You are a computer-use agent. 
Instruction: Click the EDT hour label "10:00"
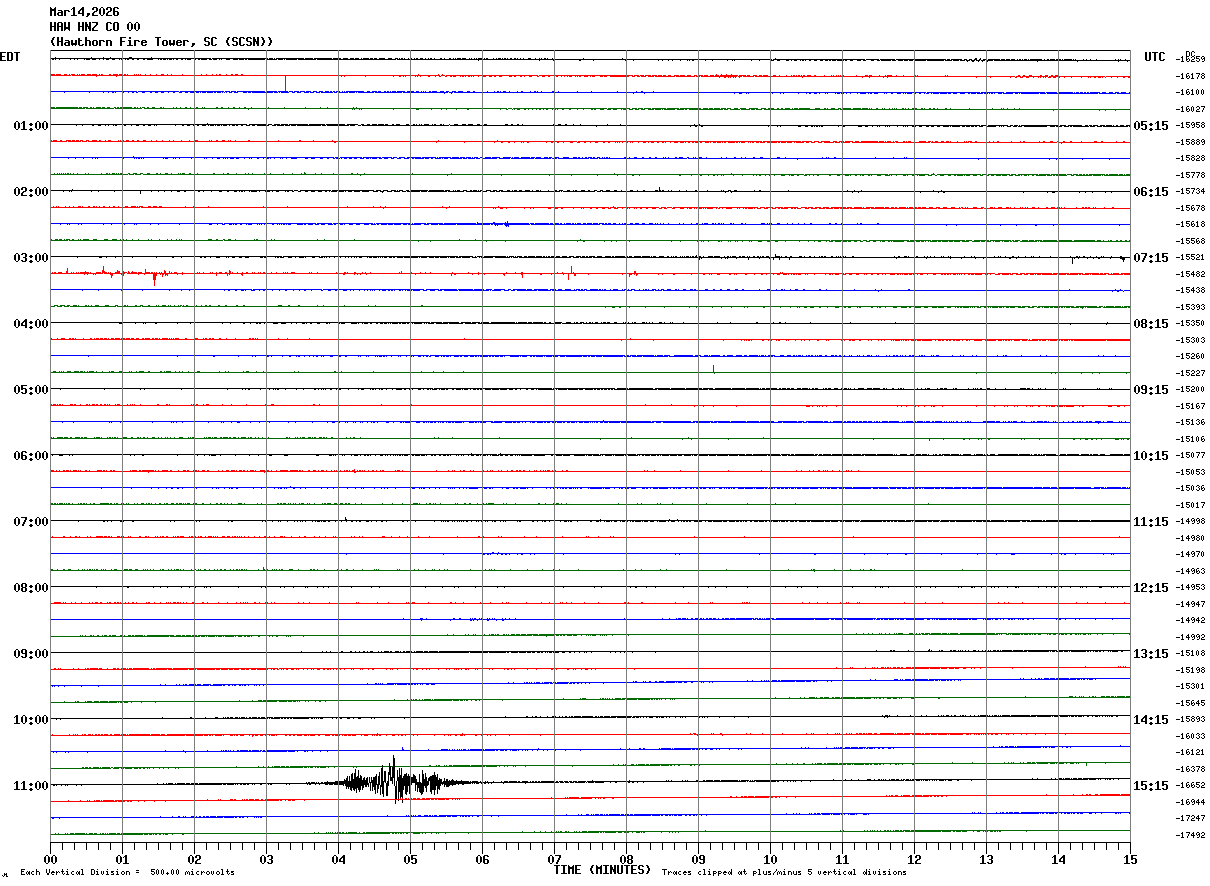click(31, 720)
